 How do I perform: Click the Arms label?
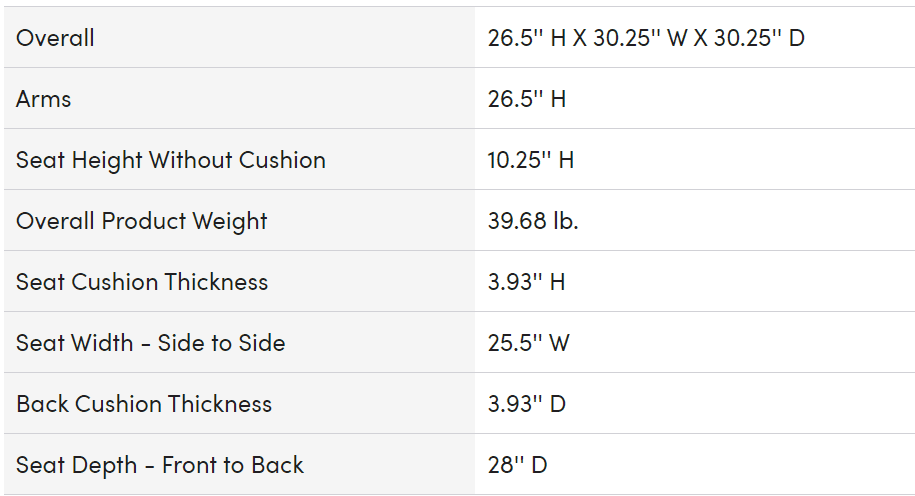(x=43, y=99)
